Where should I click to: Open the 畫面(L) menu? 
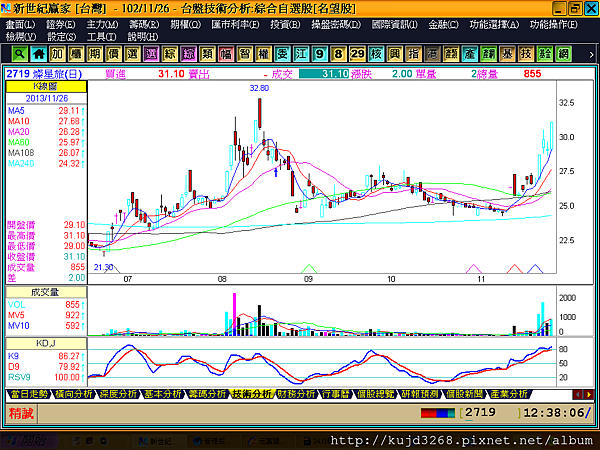click(x=20, y=25)
